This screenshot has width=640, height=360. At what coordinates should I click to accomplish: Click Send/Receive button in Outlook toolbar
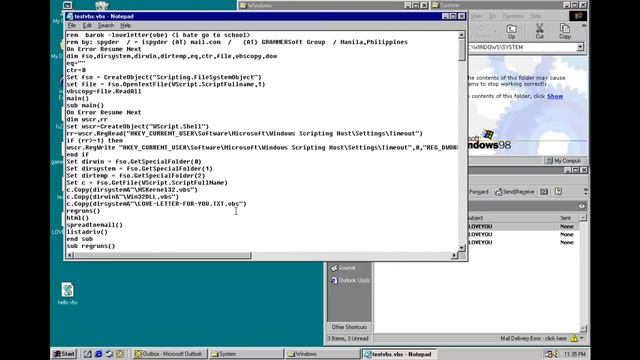click(515, 192)
